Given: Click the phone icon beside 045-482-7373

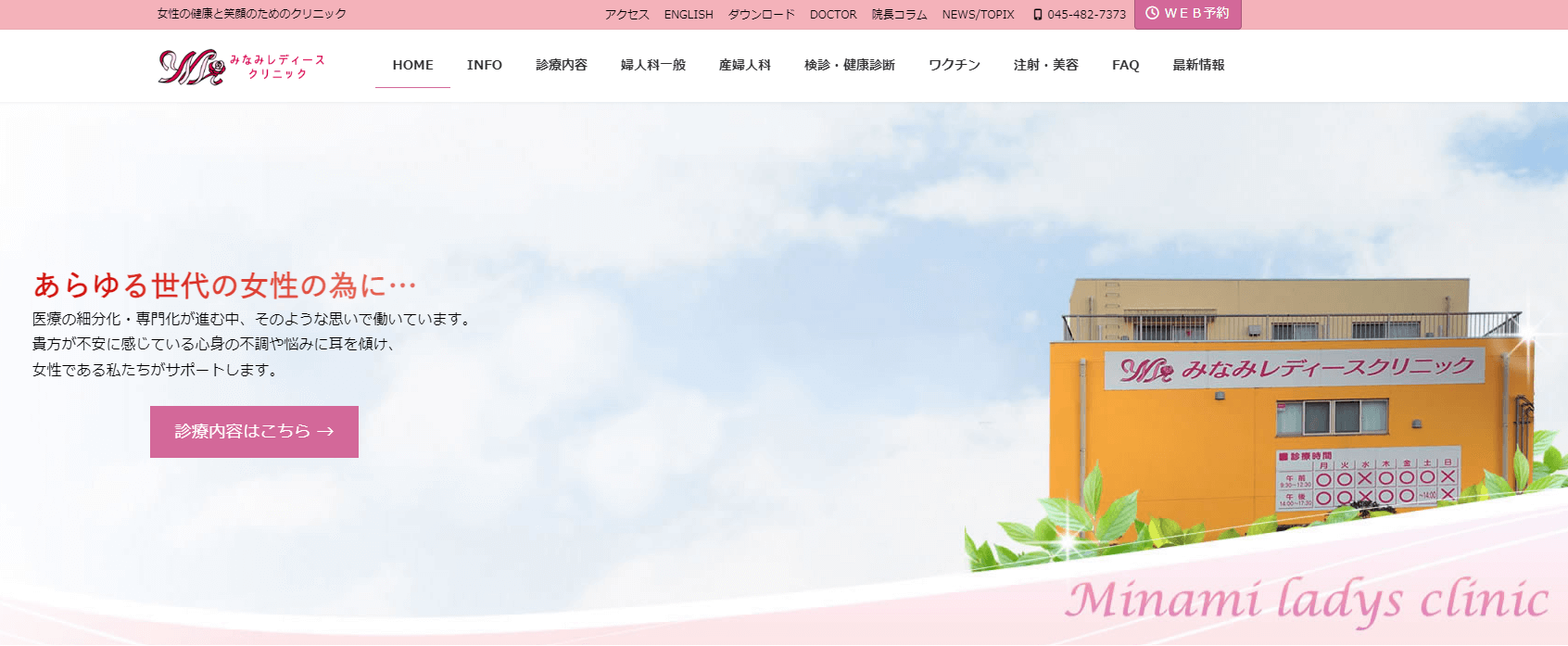Looking at the screenshot, I should point(1038,15).
